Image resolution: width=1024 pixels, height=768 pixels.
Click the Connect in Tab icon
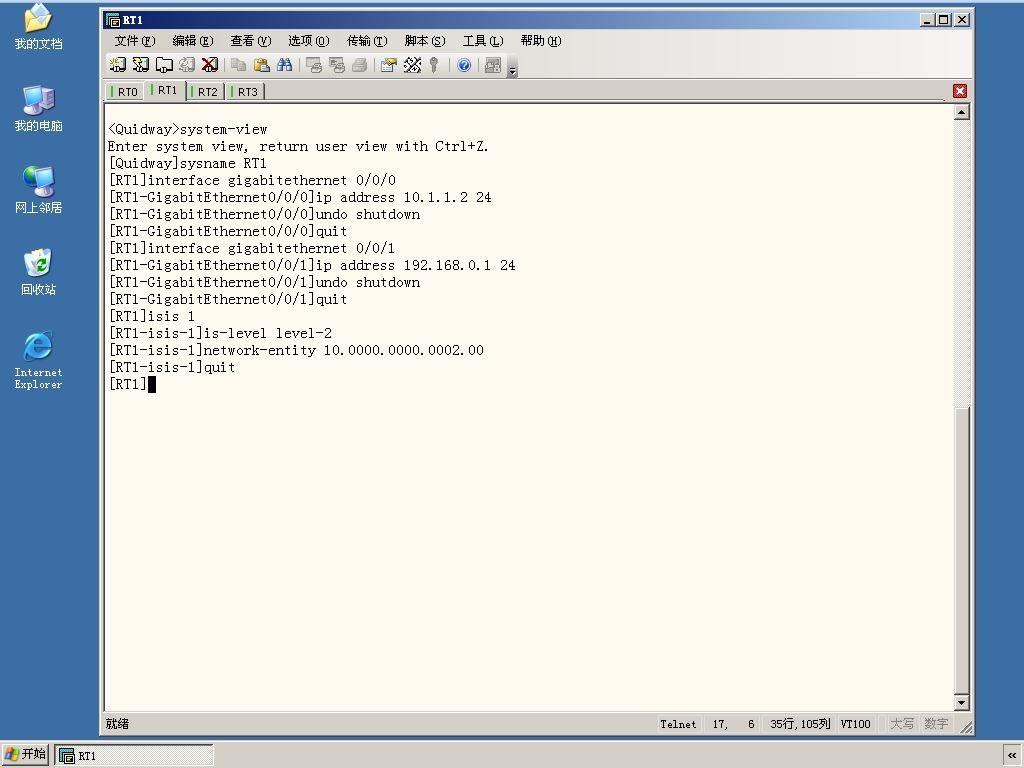tap(164, 65)
